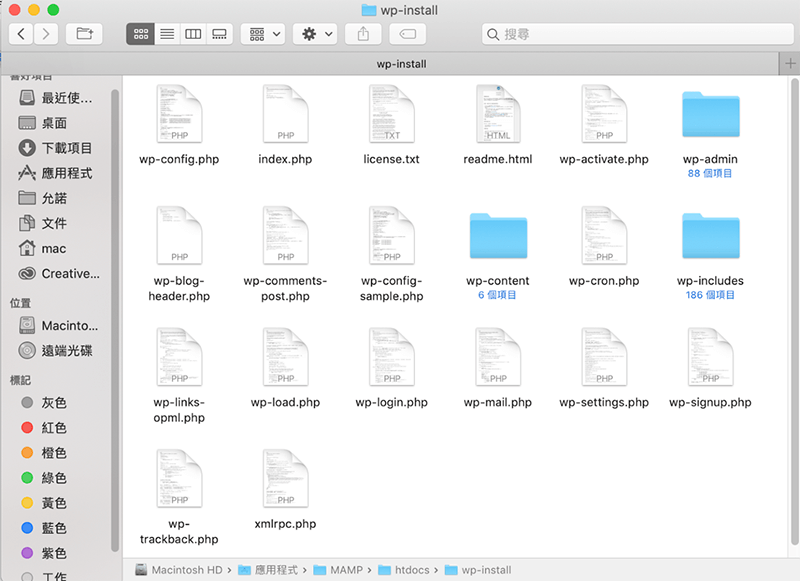Select the wp-mail.php file
The height and width of the screenshot is (581, 800).
pyautogui.click(x=498, y=368)
